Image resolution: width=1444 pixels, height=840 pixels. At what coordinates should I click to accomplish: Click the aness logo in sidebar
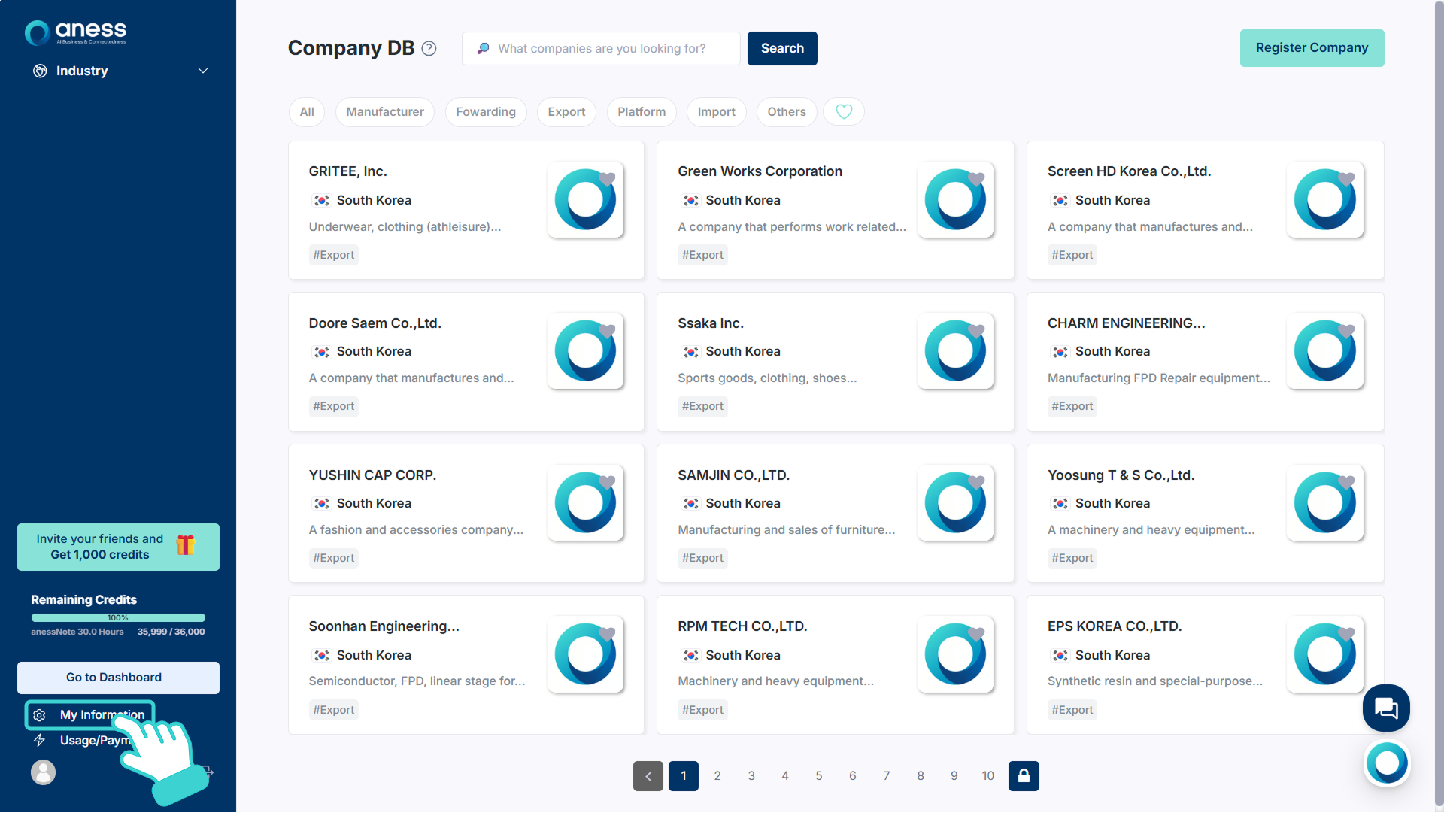point(75,32)
